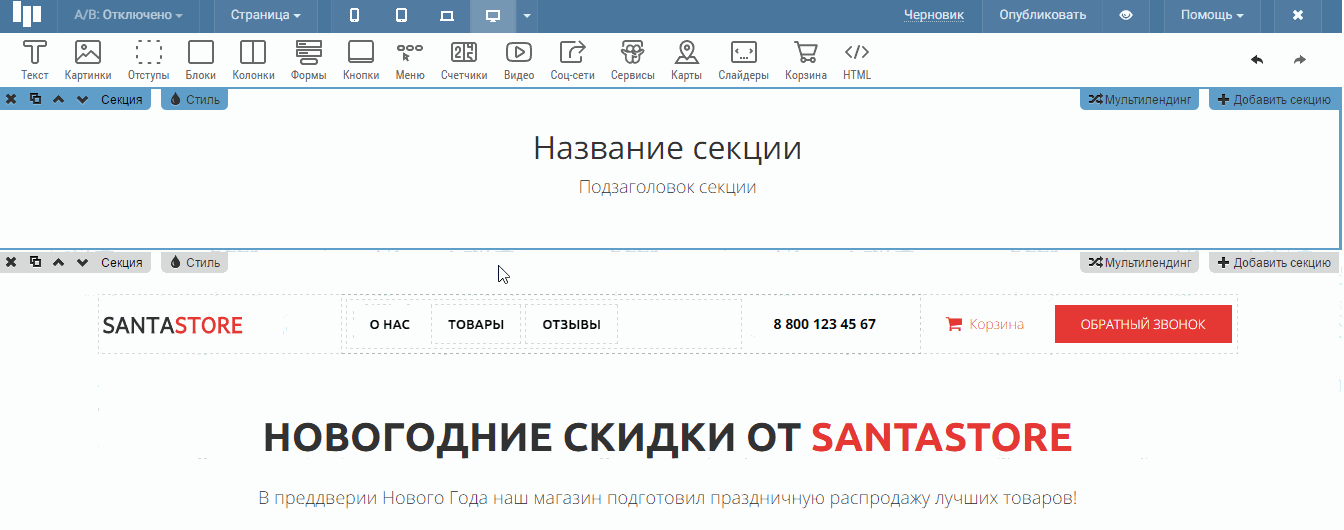This screenshot has width=1344, height=530.
Task: Open the Страница dropdown menu
Action: pyautogui.click(x=265, y=16)
